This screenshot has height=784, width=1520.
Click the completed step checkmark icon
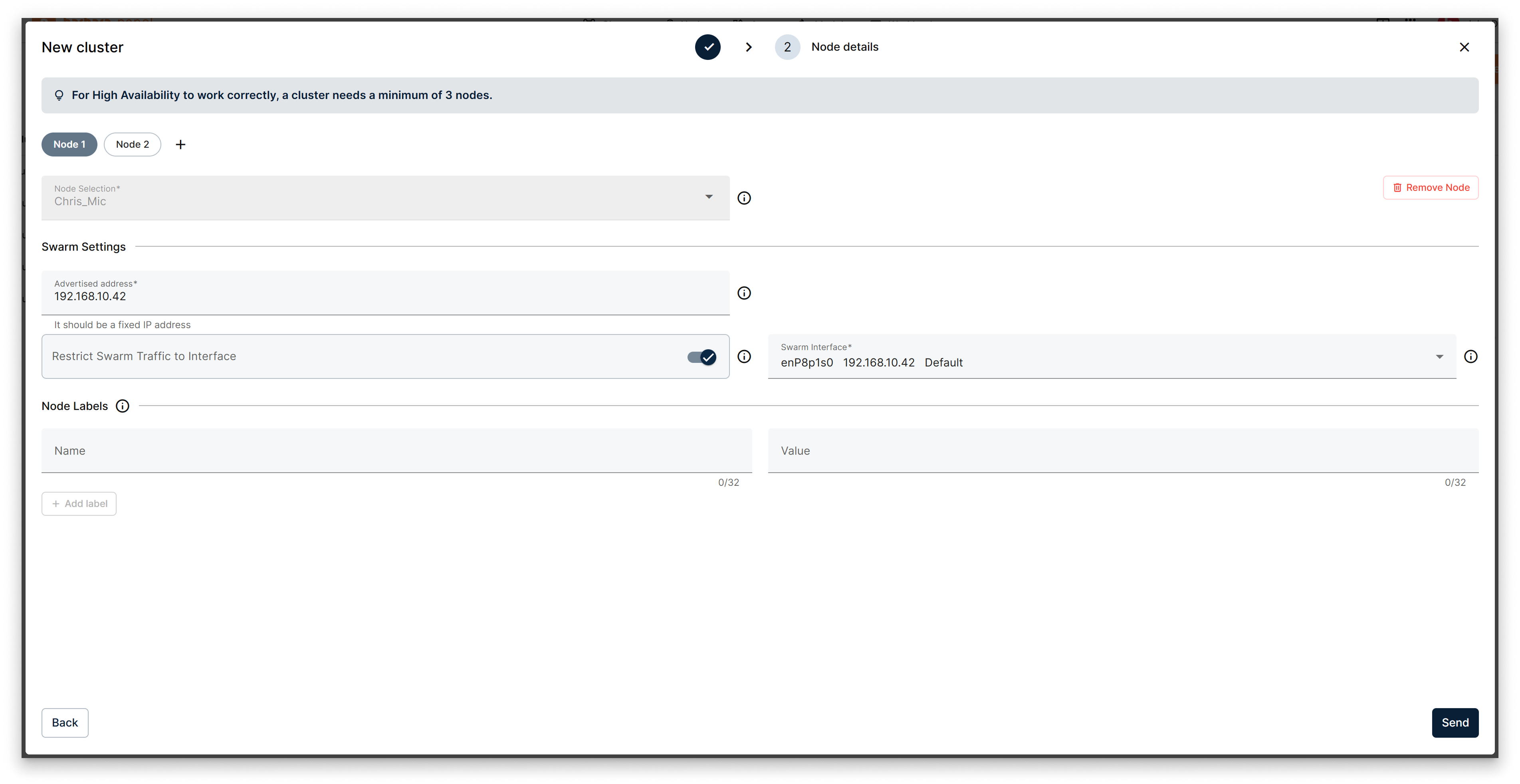tap(708, 47)
